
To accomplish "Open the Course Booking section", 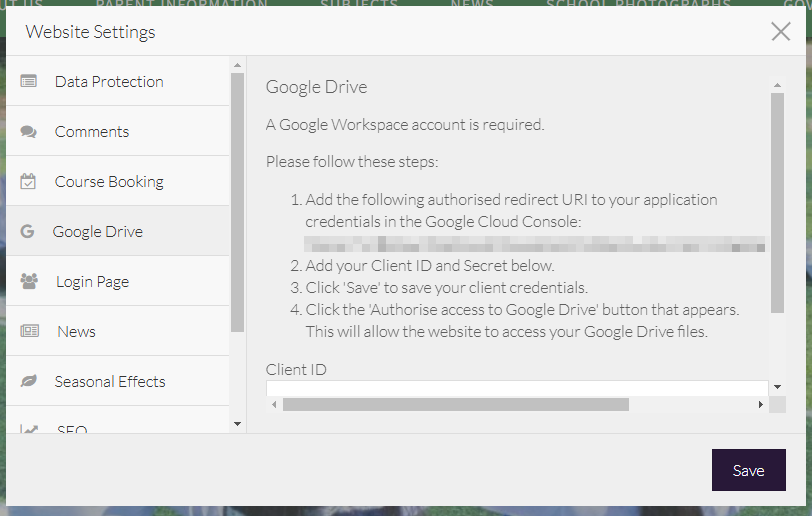I will tap(109, 181).
